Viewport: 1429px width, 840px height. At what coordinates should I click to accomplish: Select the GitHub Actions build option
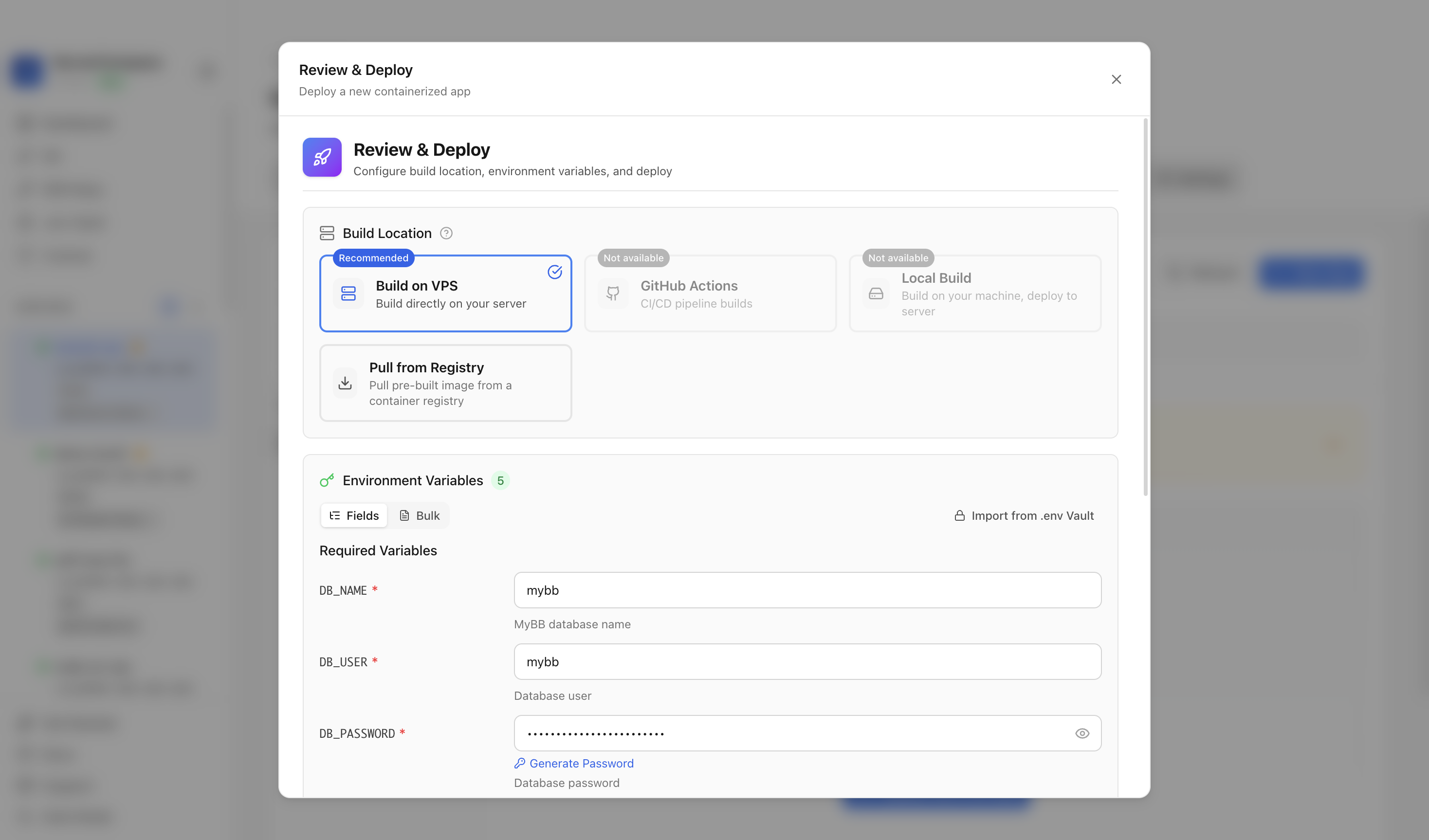point(711,293)
